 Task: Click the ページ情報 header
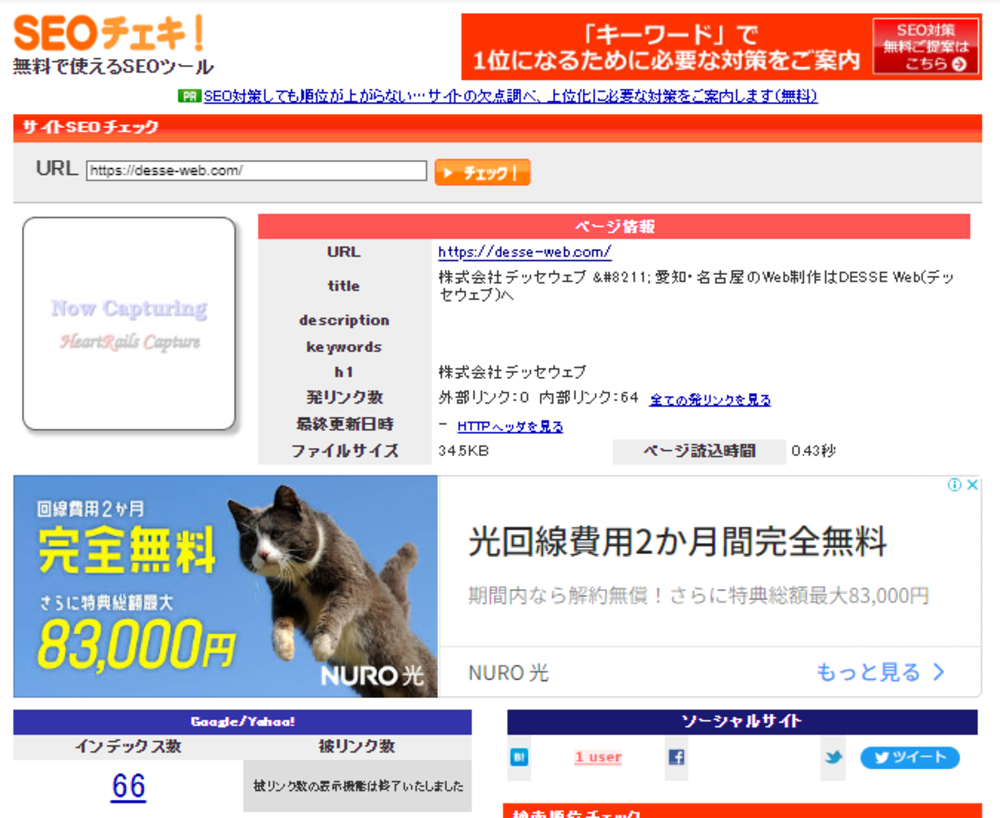614,227
